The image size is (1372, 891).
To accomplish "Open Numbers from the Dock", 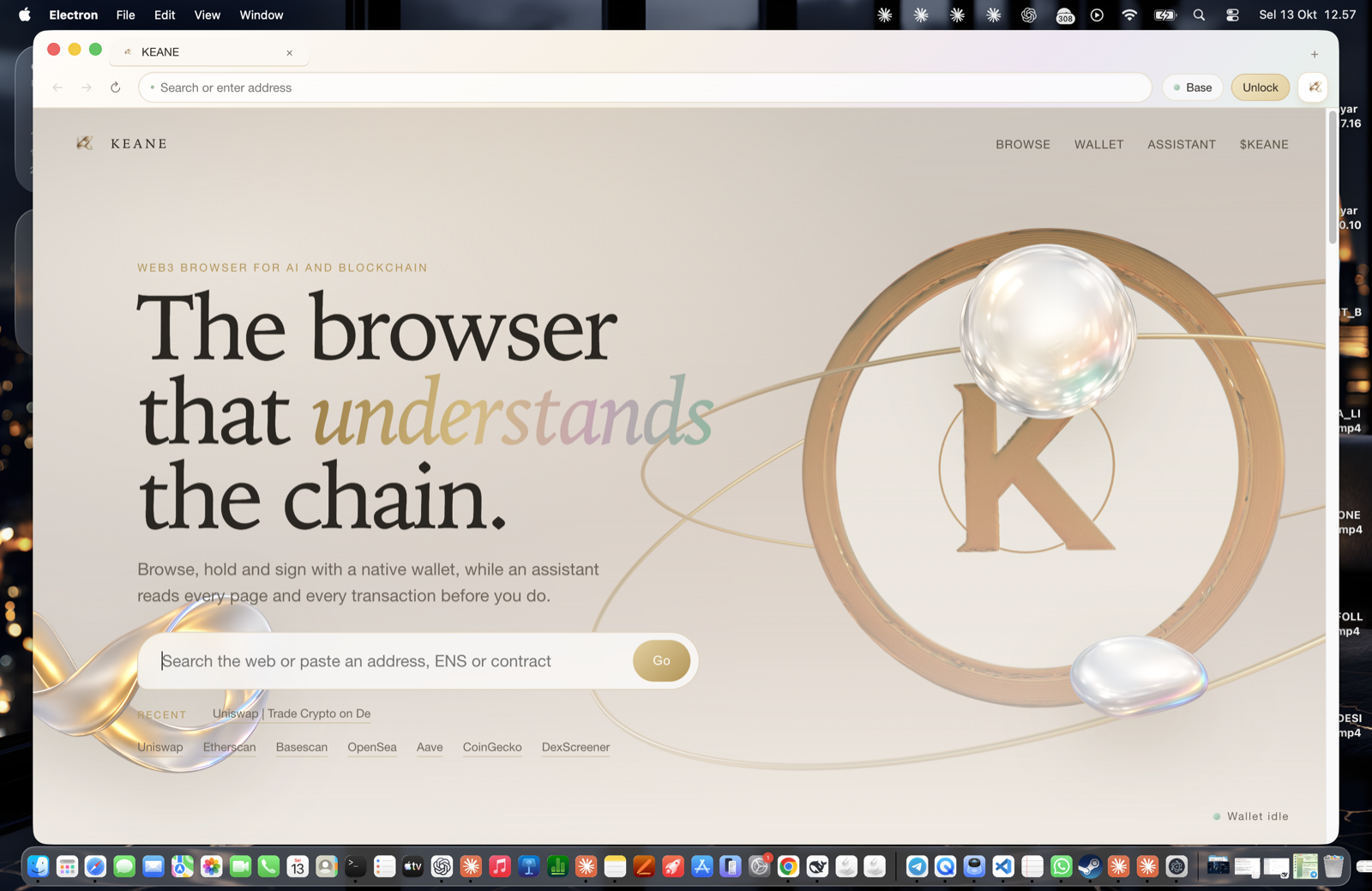I will click(x=557, y=866).
